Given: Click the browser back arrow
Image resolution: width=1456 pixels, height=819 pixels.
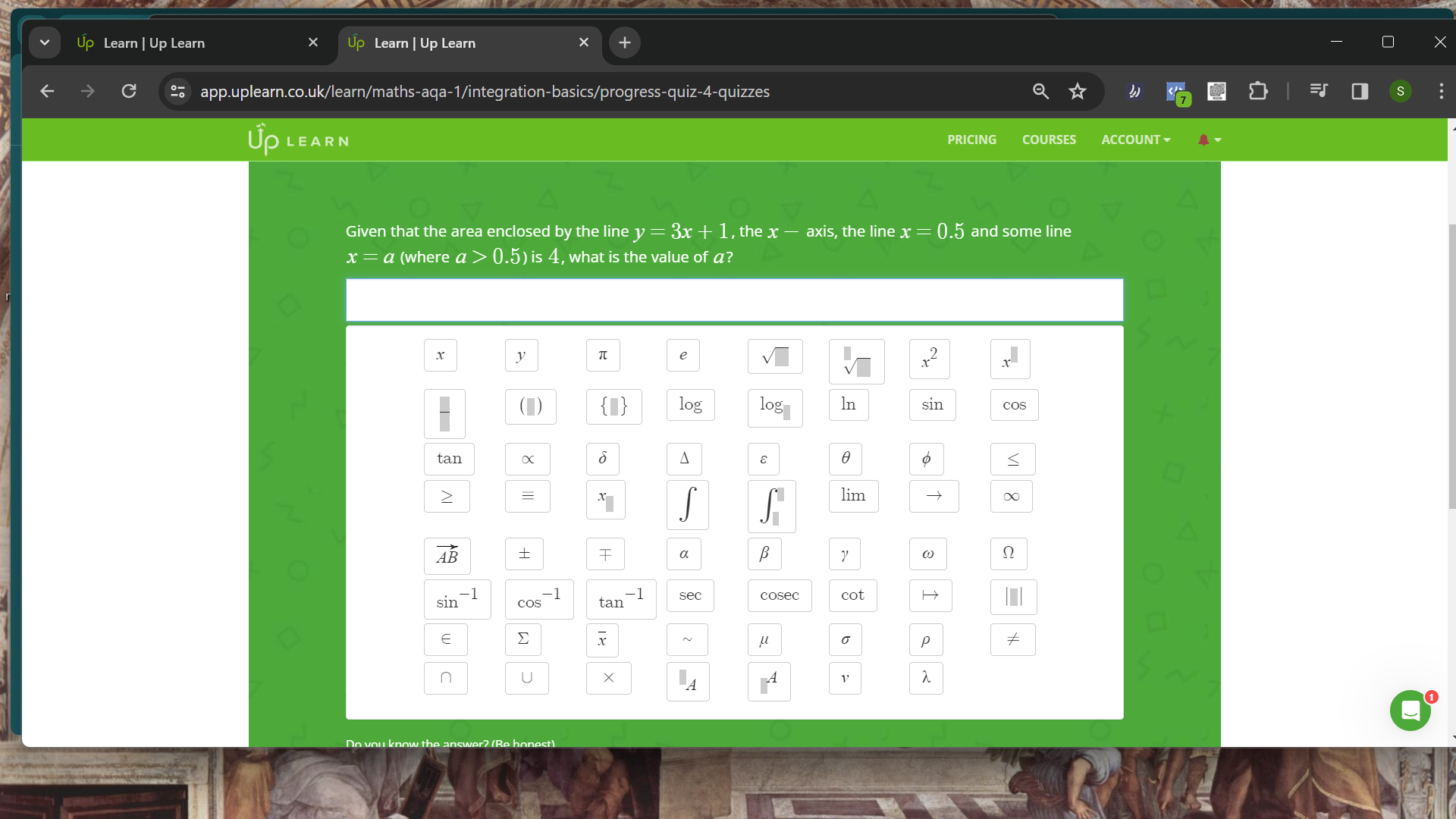Looking at the screenshot, I should pos(46,91).
